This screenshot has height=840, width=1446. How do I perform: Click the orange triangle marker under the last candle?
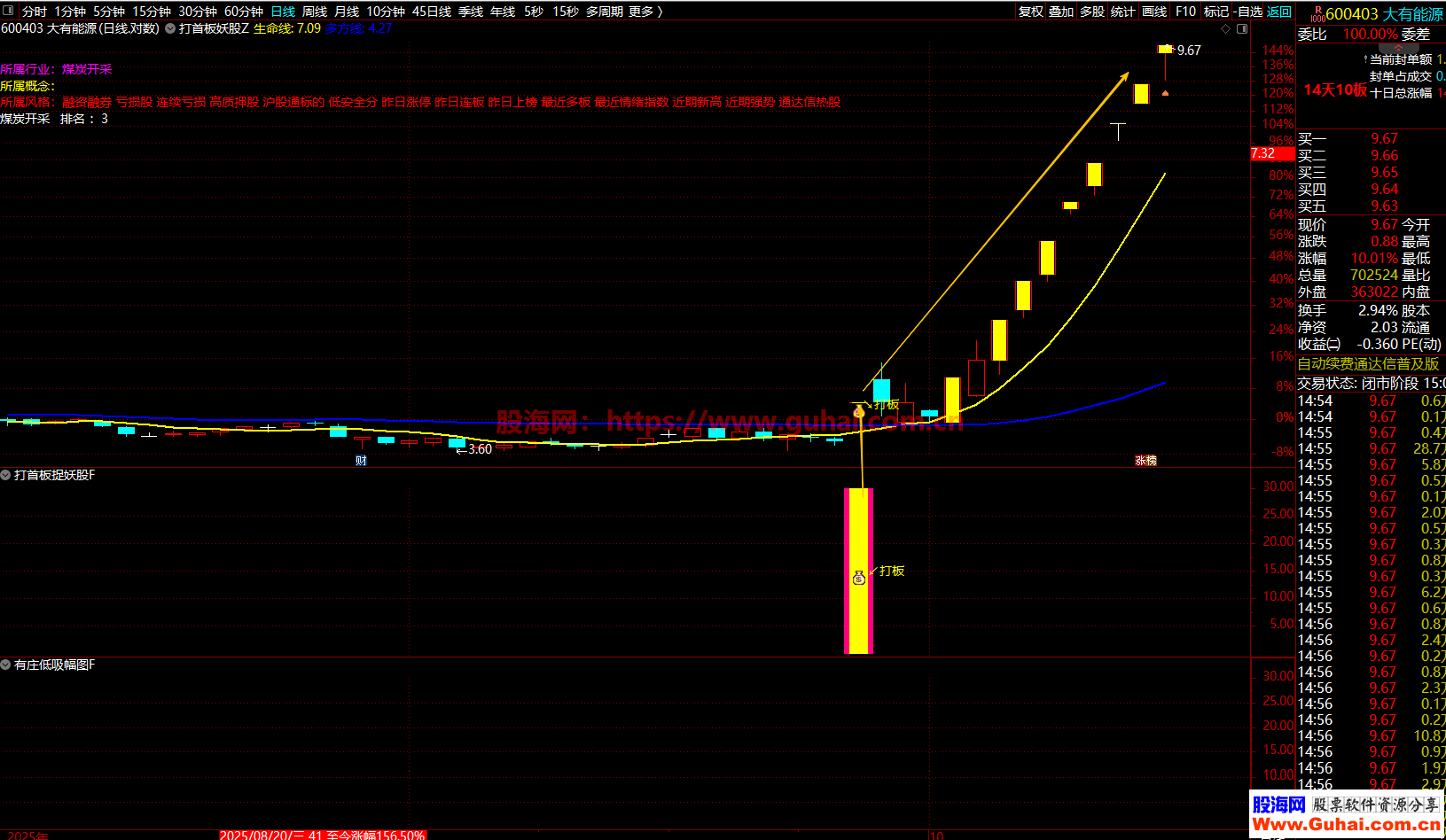tap(1165, 92)
